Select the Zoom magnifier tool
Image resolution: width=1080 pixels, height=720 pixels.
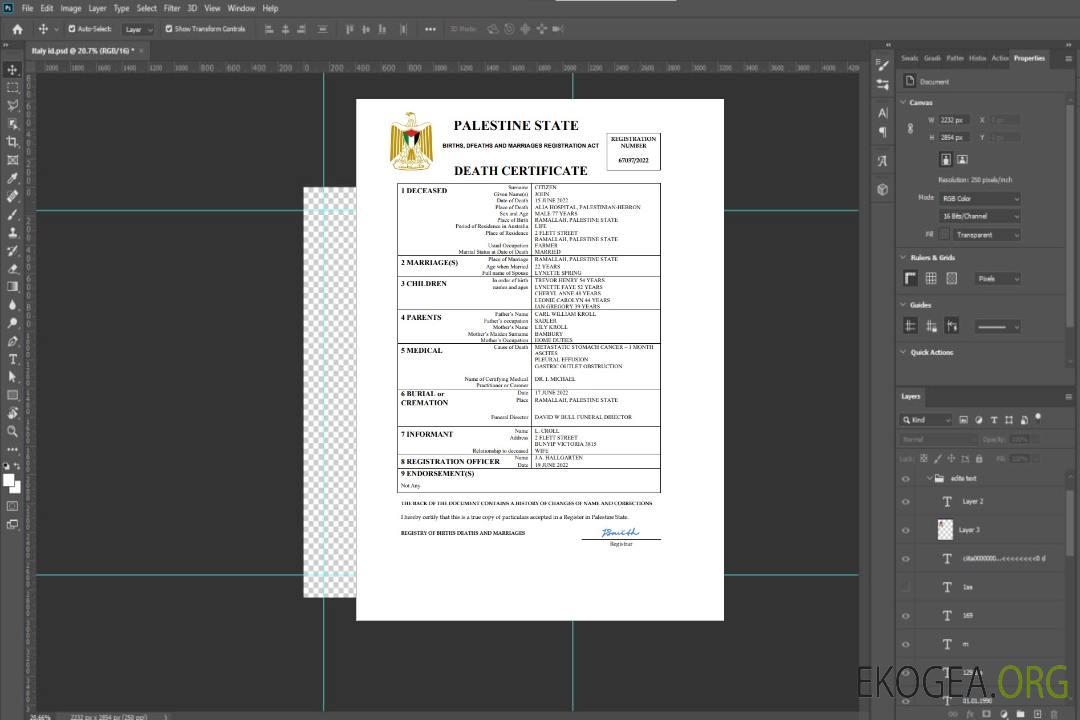(12, 431)
